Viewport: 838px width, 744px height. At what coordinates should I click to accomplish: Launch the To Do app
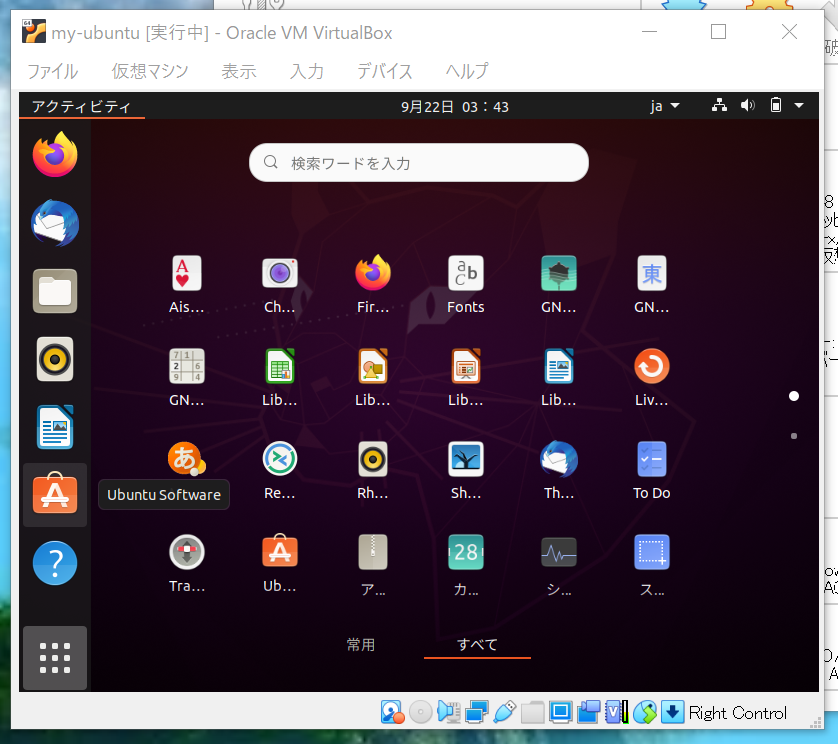click(651, 470)
